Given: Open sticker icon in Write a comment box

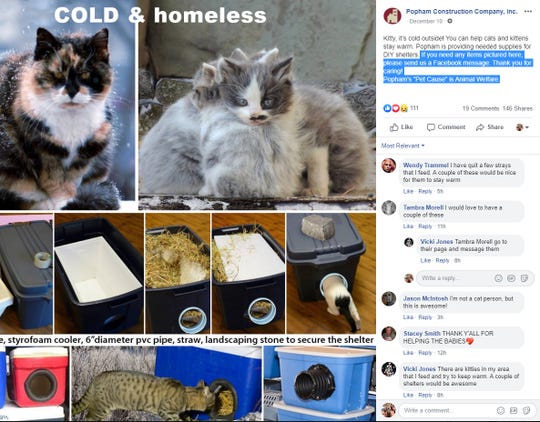Looking at the screenshot, I should (526, 410).
